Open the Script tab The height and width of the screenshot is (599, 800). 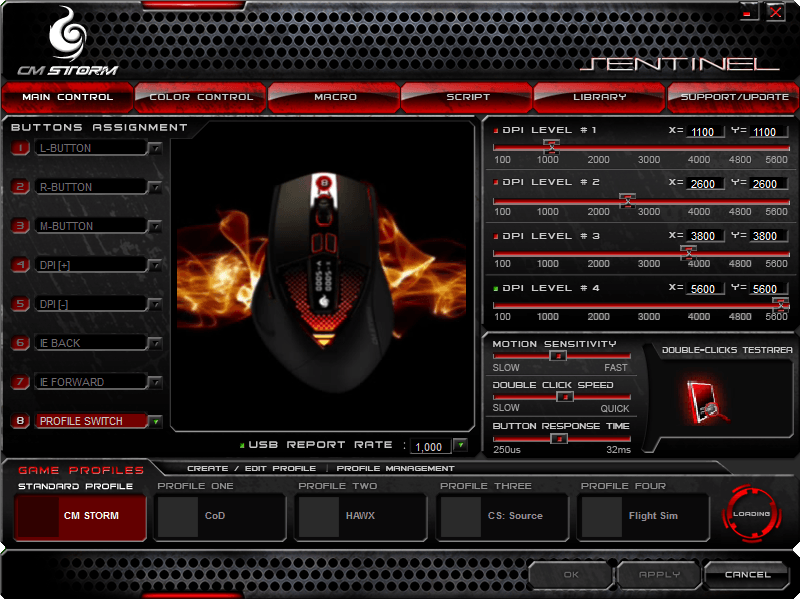tap(467, 97)
